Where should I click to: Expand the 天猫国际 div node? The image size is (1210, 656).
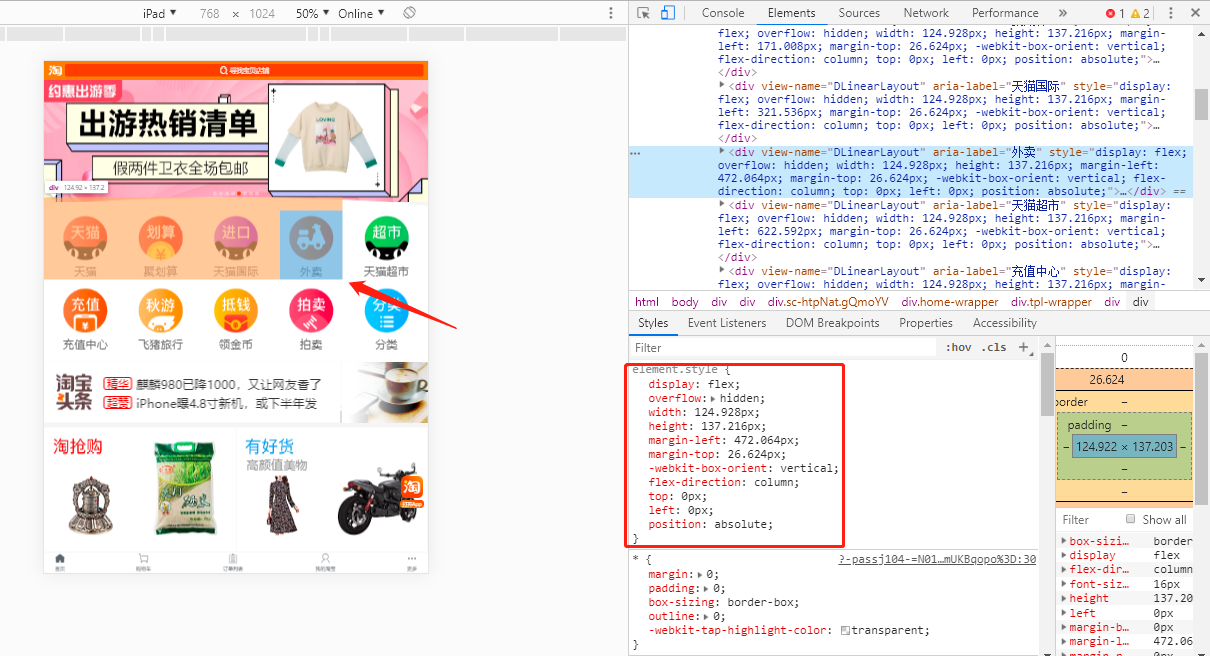(723, 86)
